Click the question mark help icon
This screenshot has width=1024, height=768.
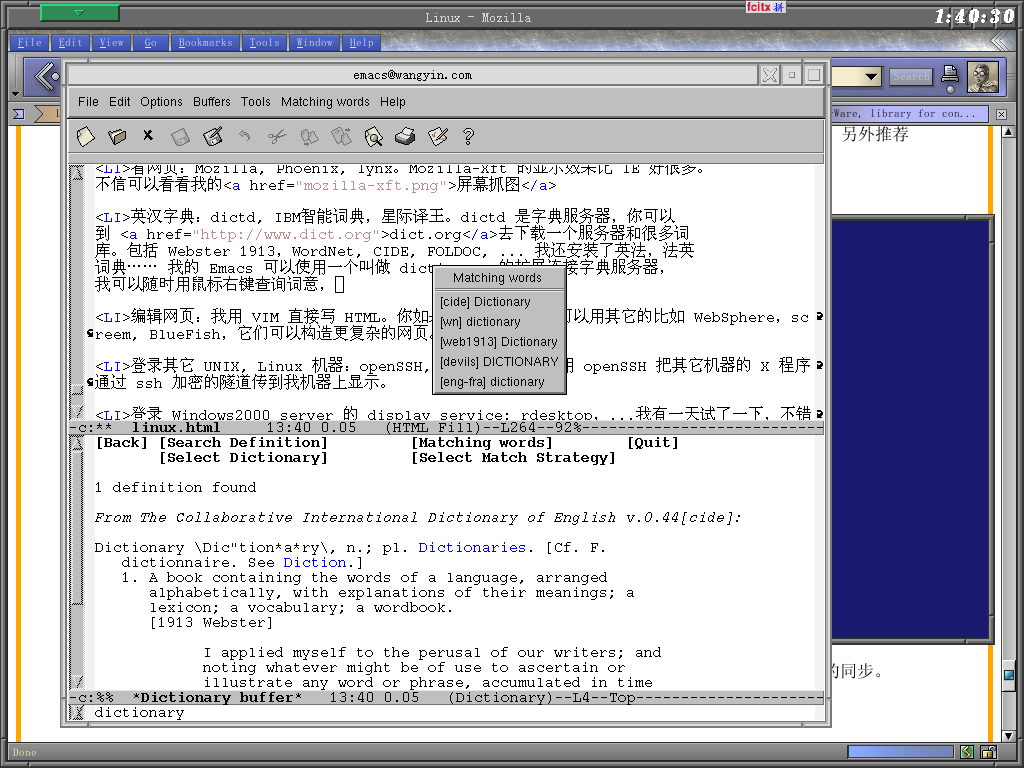[467, 136]
